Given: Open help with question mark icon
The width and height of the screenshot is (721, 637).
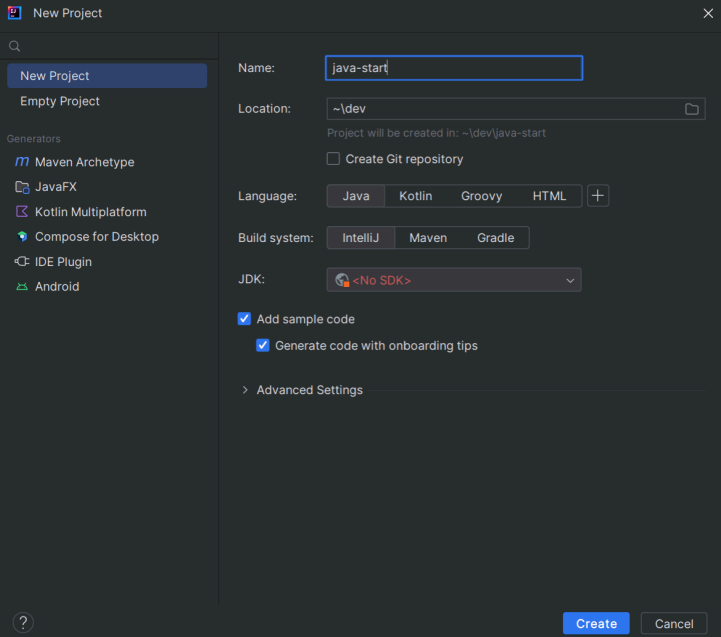Looking at the screenshot, I should point(23,622).
